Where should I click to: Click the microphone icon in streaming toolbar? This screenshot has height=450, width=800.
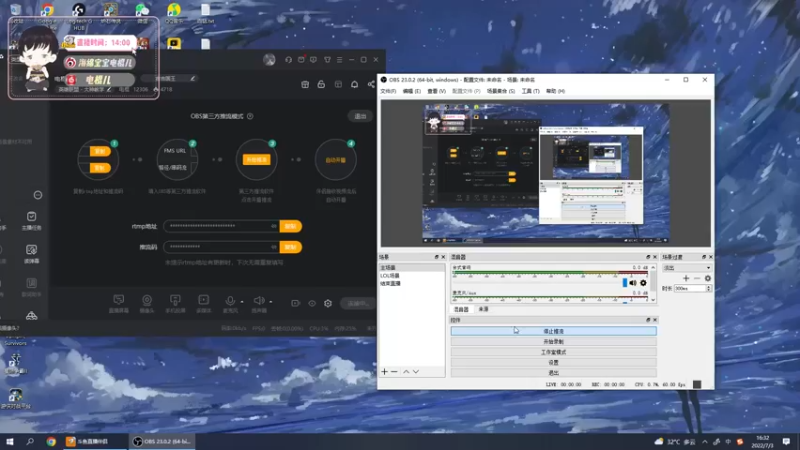pos(230,303)
